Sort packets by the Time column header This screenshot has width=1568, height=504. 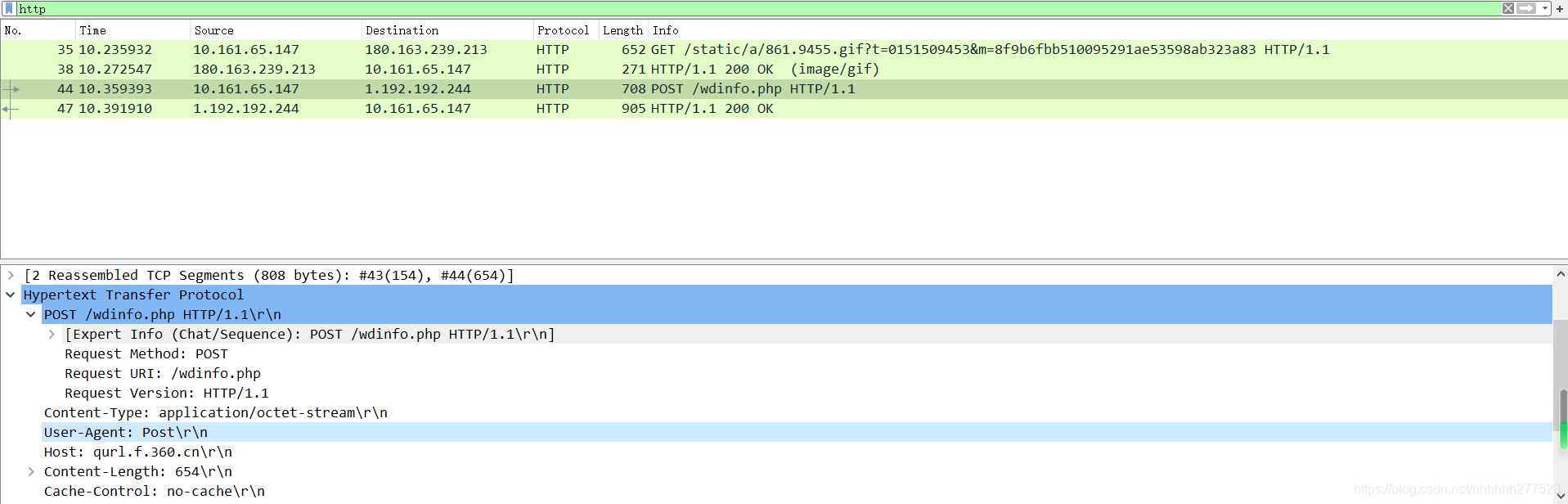click(x=133, y=30)
